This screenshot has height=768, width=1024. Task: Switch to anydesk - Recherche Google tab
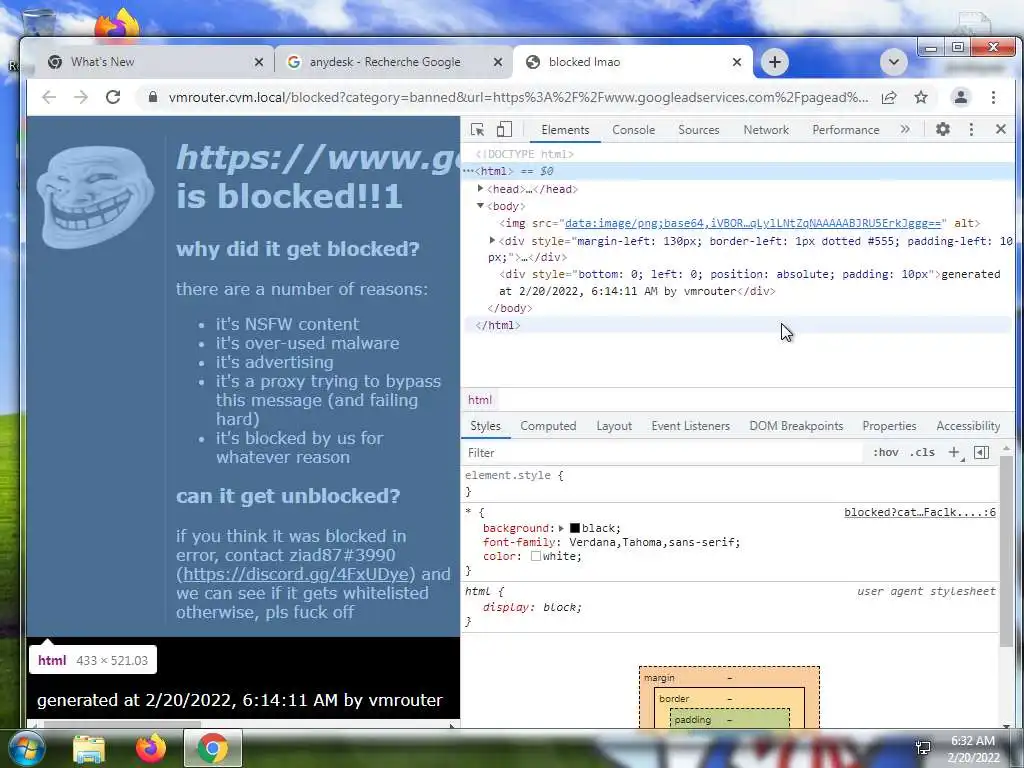click(392, 62)
